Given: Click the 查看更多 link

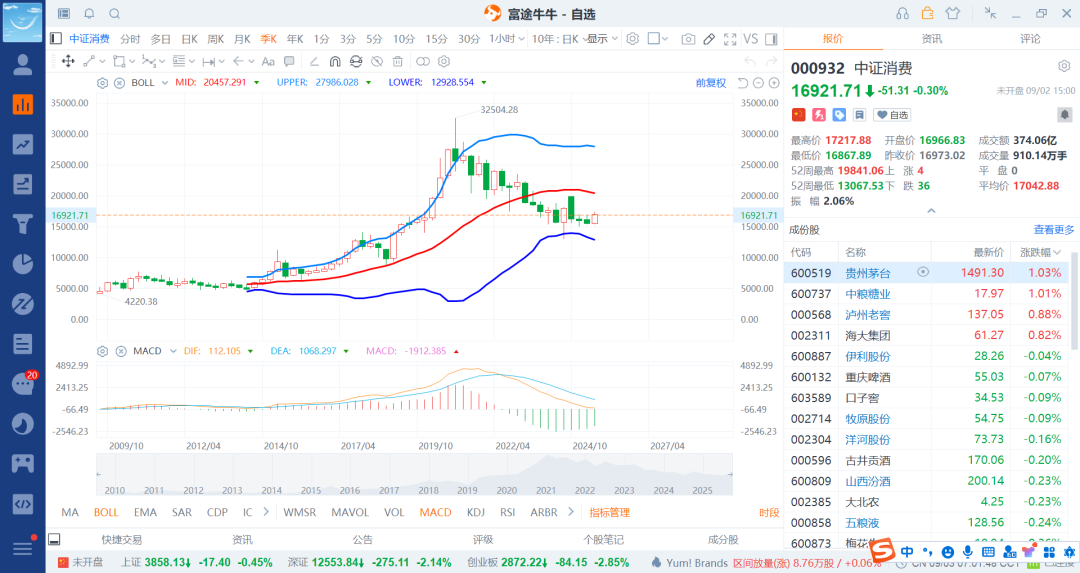Looking at the screenshot, I should point(1054,230).
